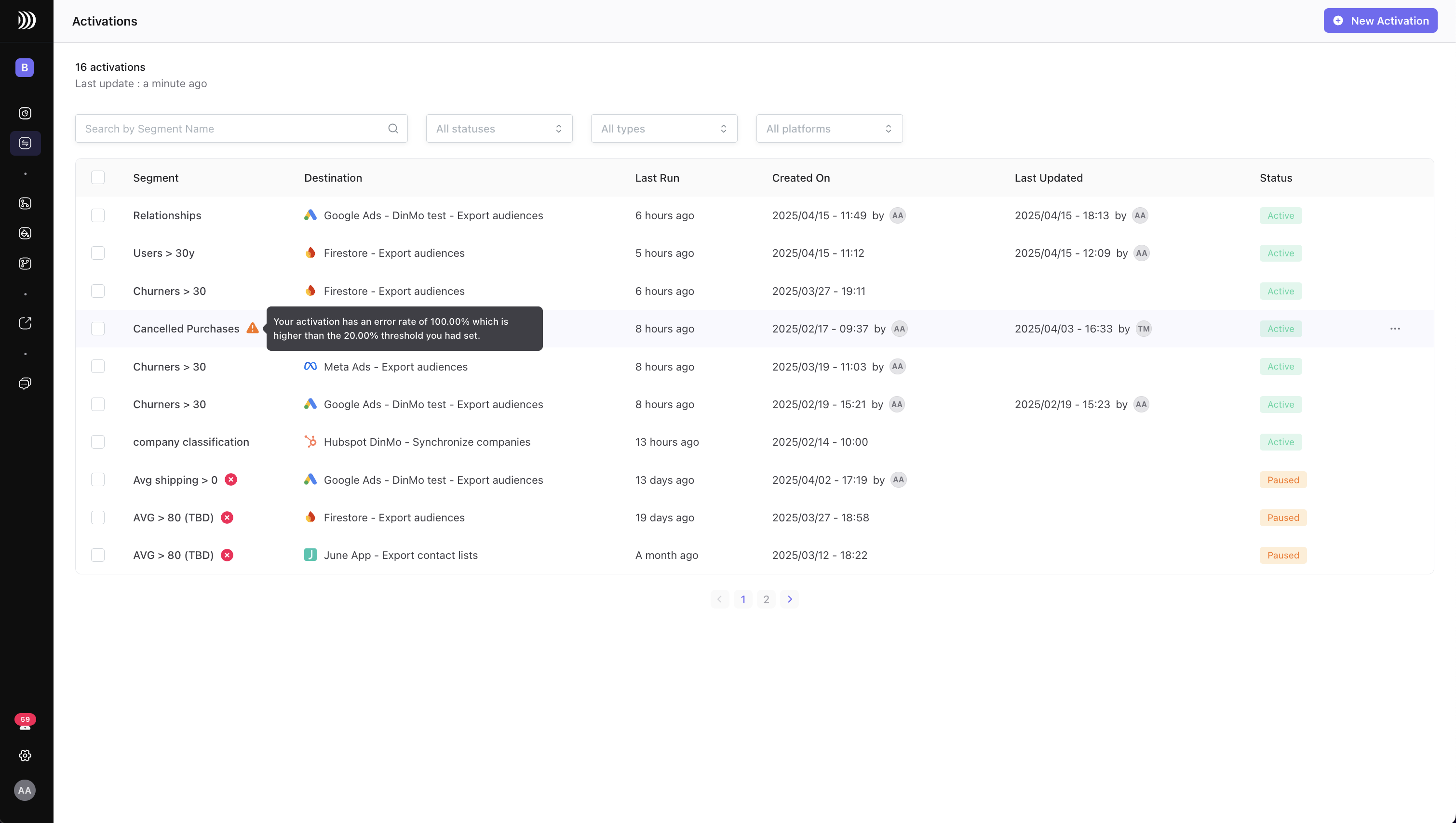Open the external link icon in sidebar
The image size is (1456, 823).
click(x=25, y=323)
